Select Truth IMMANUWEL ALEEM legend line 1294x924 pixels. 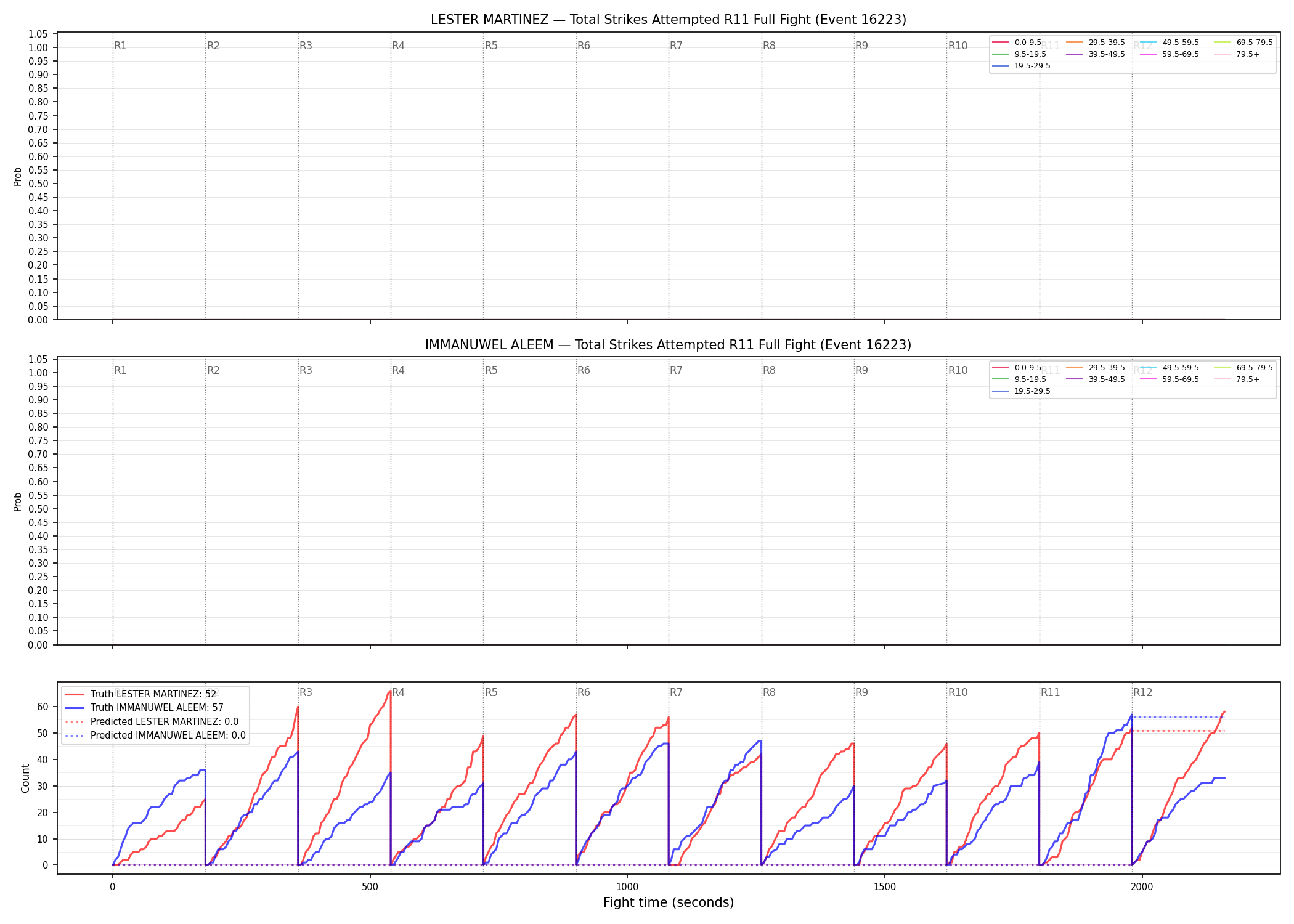(144, 708)
